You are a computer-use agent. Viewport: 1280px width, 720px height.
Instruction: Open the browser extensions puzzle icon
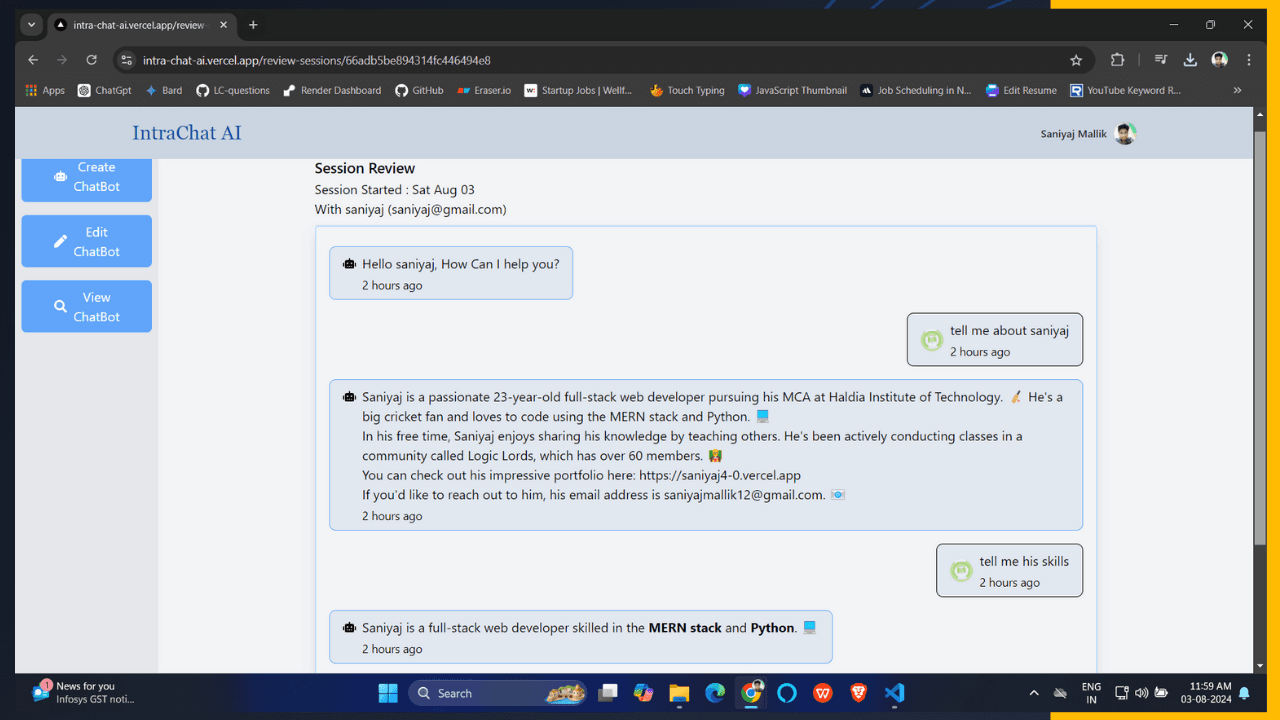click(1118, 60)
